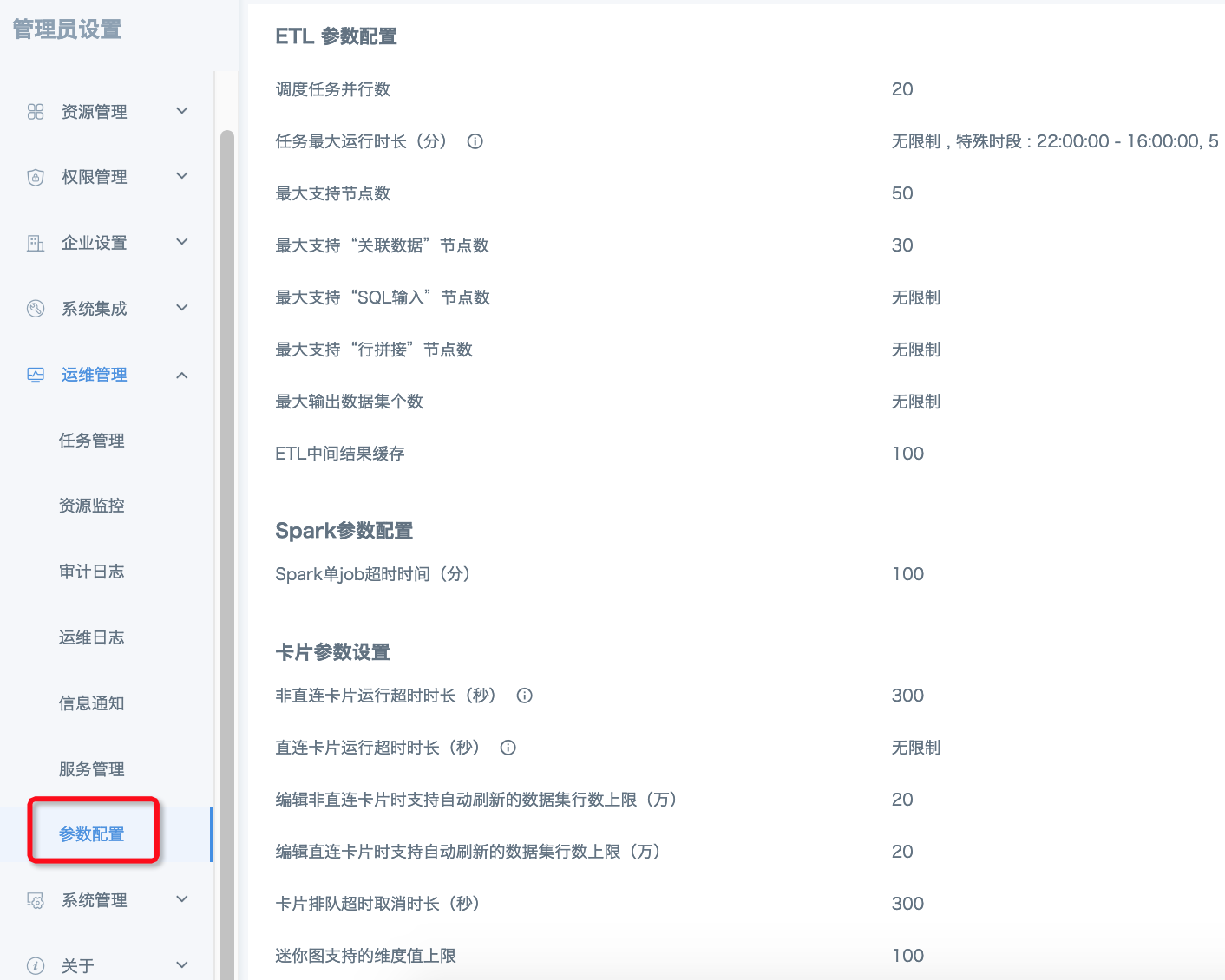
Task: Click the Spark单job超时时间（分） label
Action: 373,574
